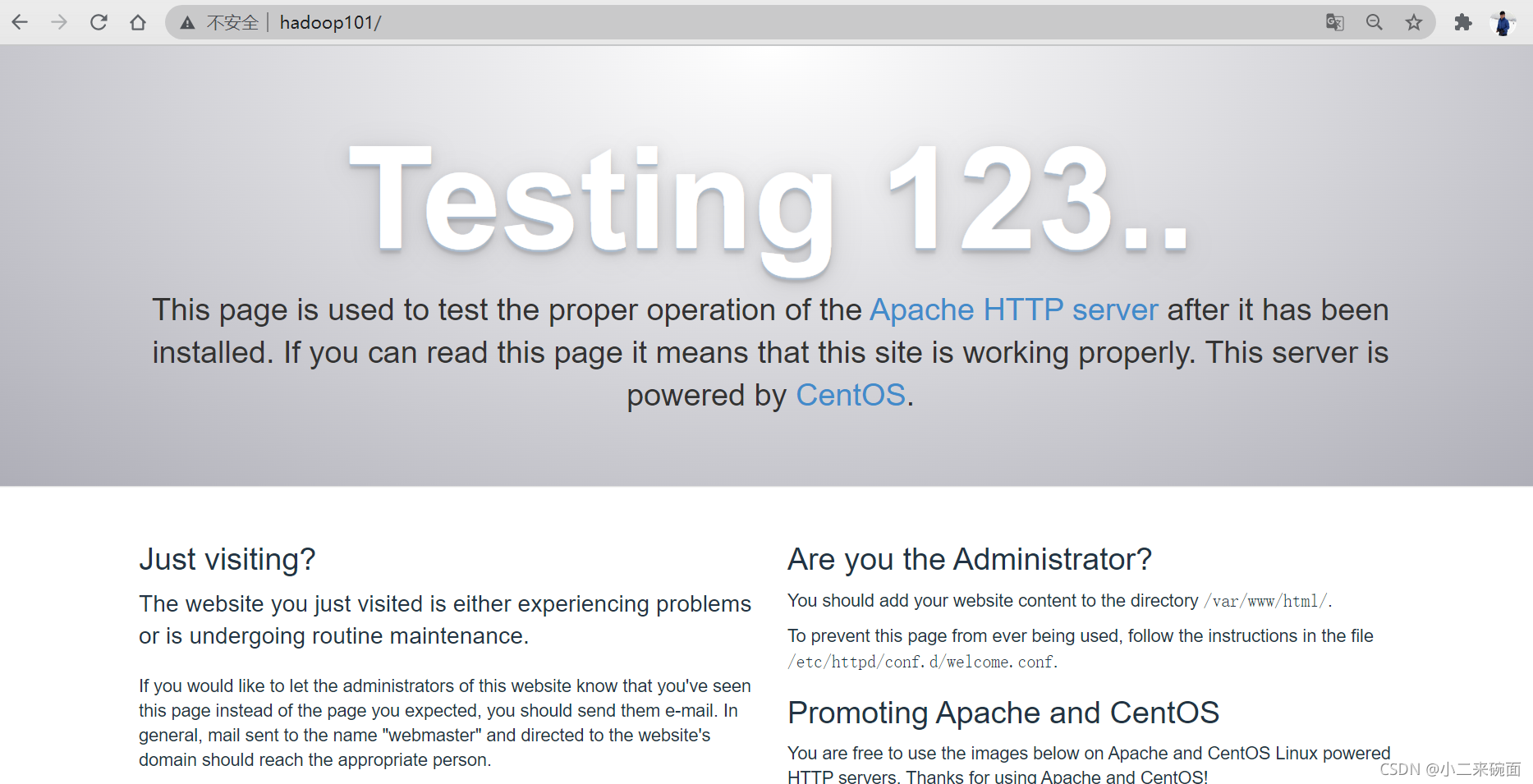Reload the hadoop101 page
The height and width of the screenshot is (784, 1533).
tap(99, 22)
